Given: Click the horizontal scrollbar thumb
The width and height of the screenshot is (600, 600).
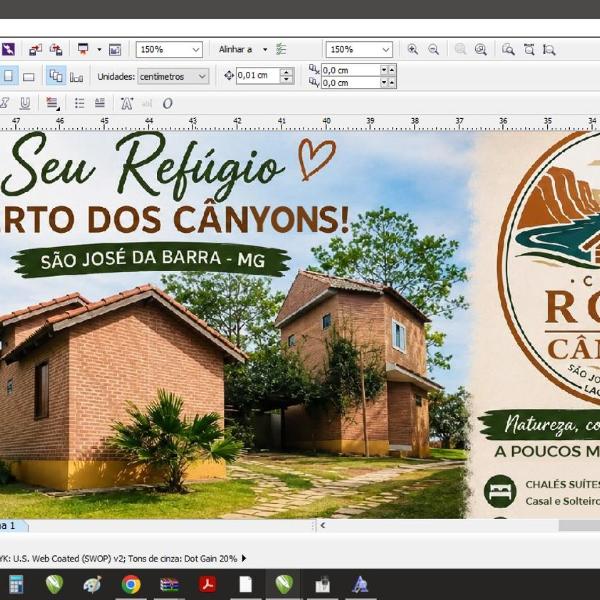Looking at the screenshot, I should (x=579, y=525).
